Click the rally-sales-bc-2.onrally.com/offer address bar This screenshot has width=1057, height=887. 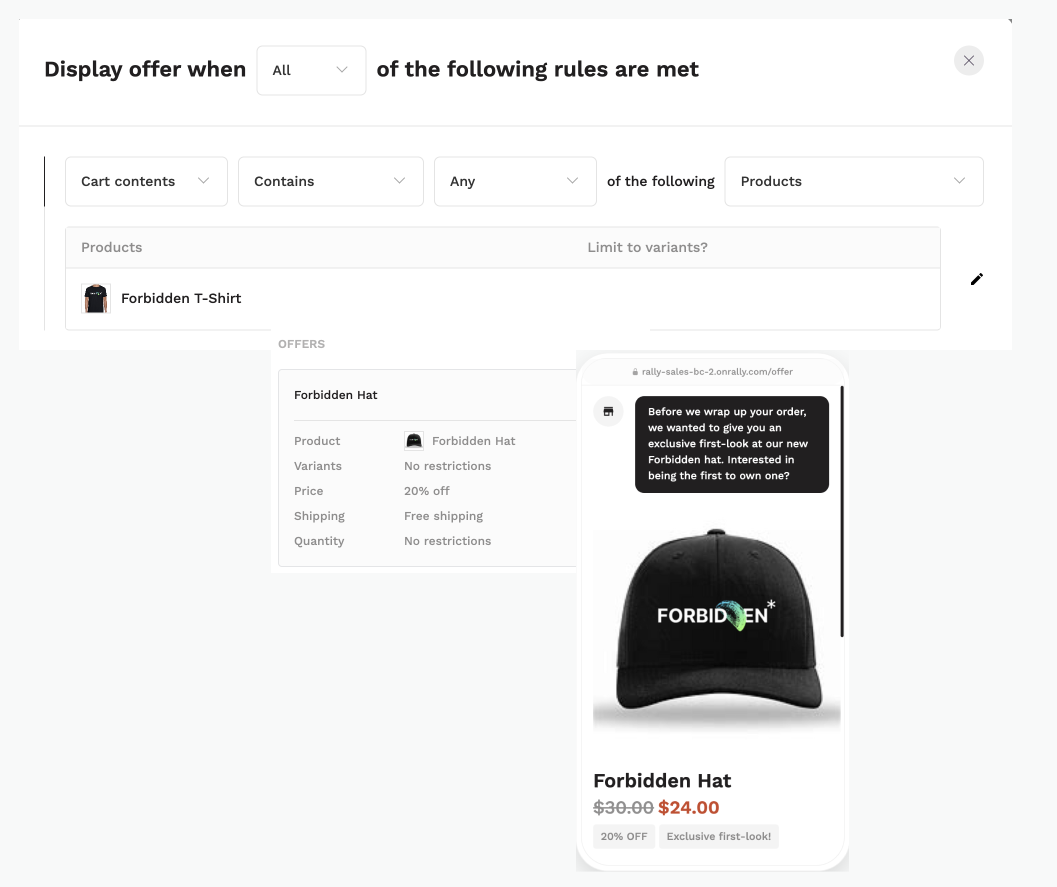point(717,371)
